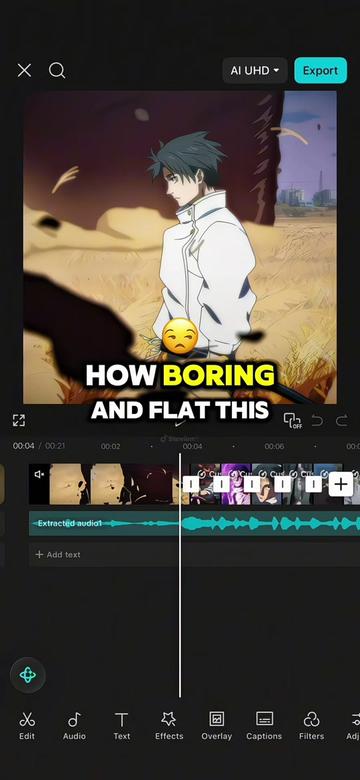The image size is (360, 780).
Task: Select first transition marker between clips
Action: click(x=191, y=484)
